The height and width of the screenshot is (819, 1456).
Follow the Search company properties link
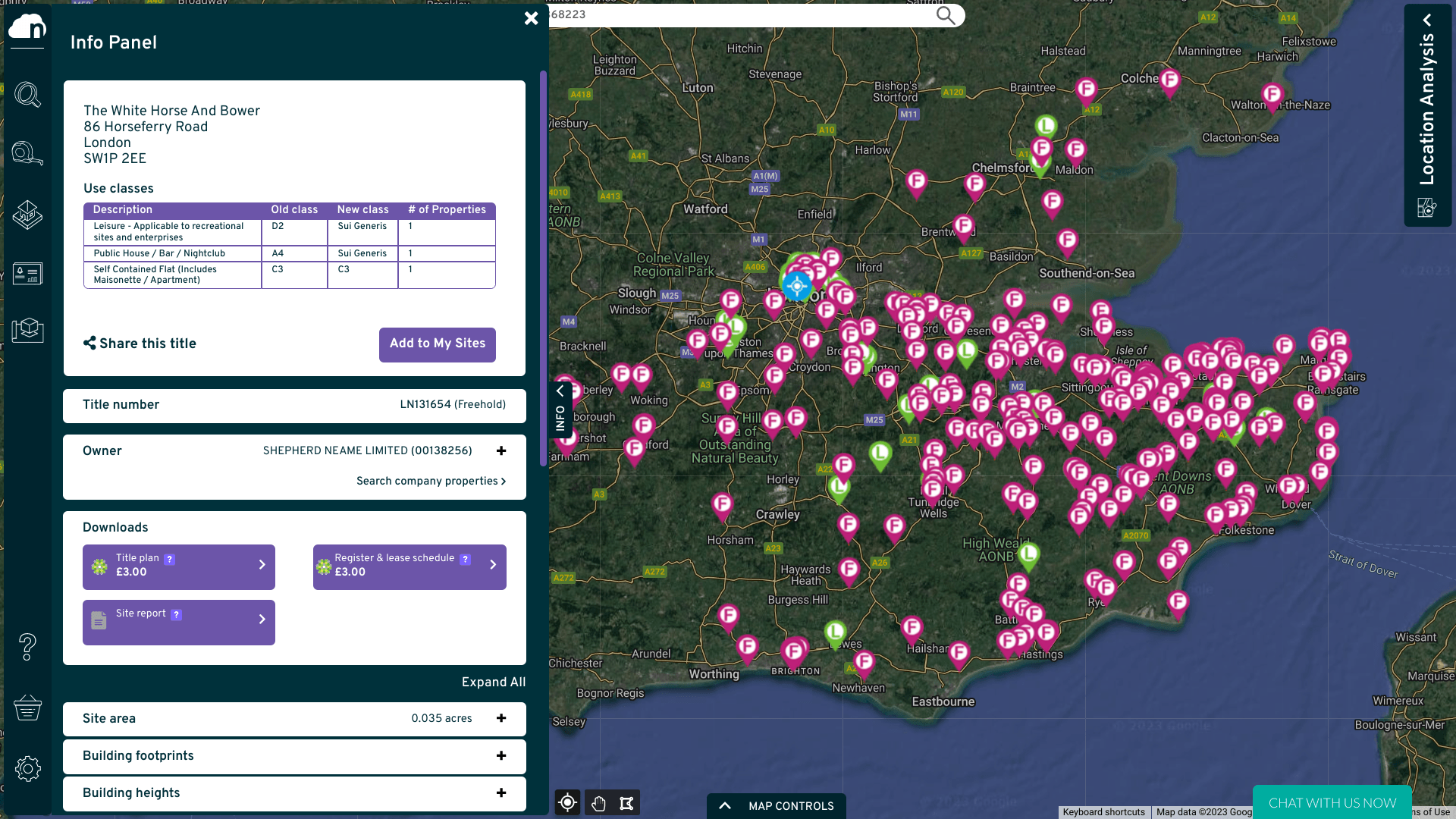[x=431, y=481]
